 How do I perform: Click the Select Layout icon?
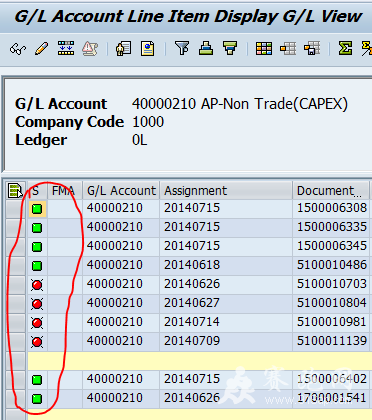tap(288, 49)
